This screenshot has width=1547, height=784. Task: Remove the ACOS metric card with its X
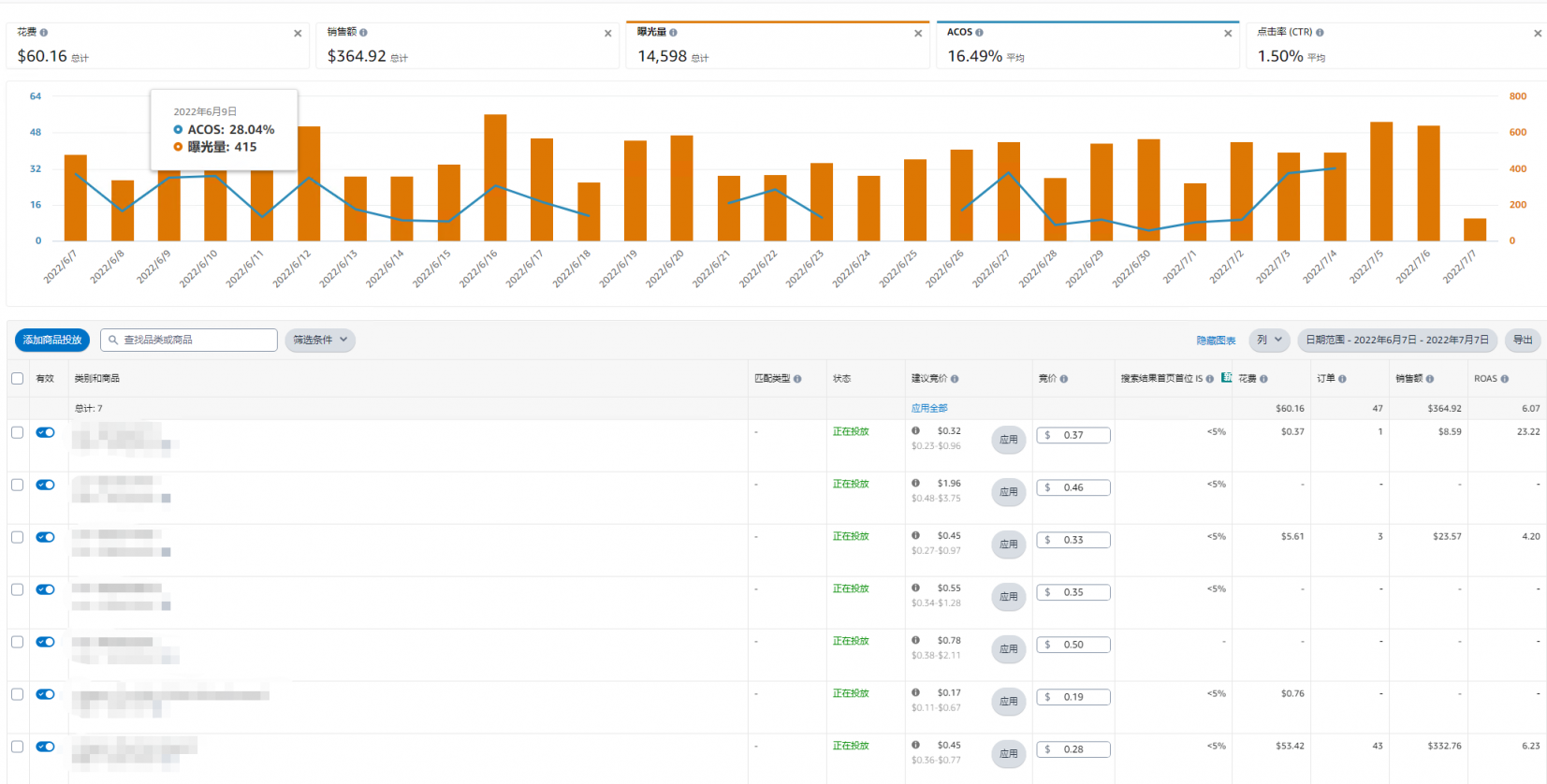click(1228, 34)
